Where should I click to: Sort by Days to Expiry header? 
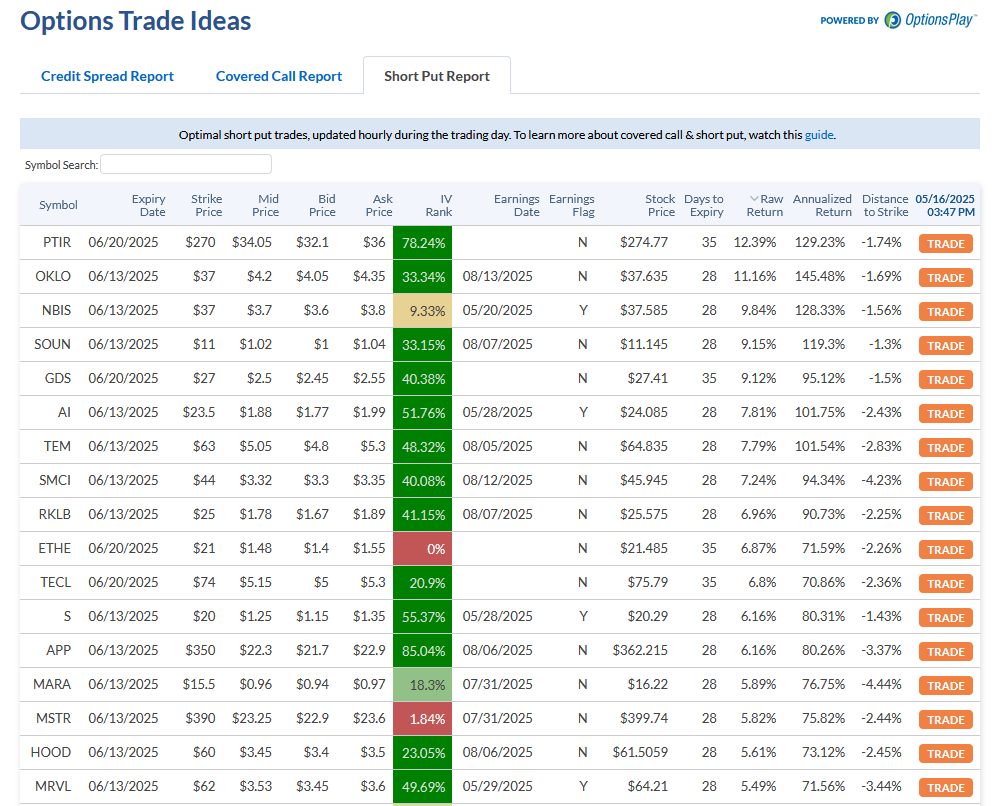point(704,206)
